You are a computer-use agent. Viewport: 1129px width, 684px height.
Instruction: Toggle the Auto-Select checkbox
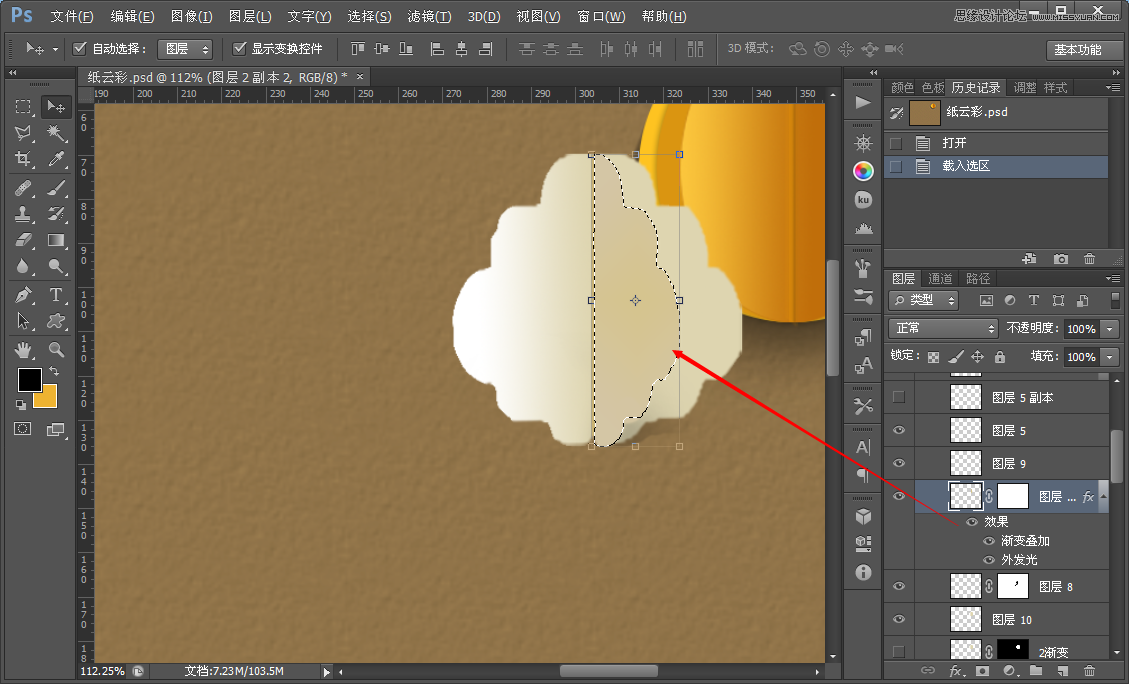(80, 48)
